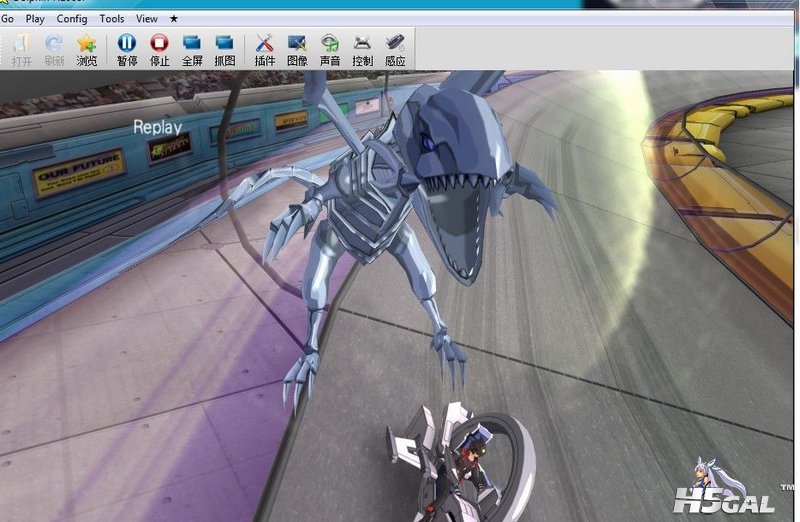Take a screenshot with 抓图 icon
This screenshot has width=800, height=522.
[x=225, y=49]
